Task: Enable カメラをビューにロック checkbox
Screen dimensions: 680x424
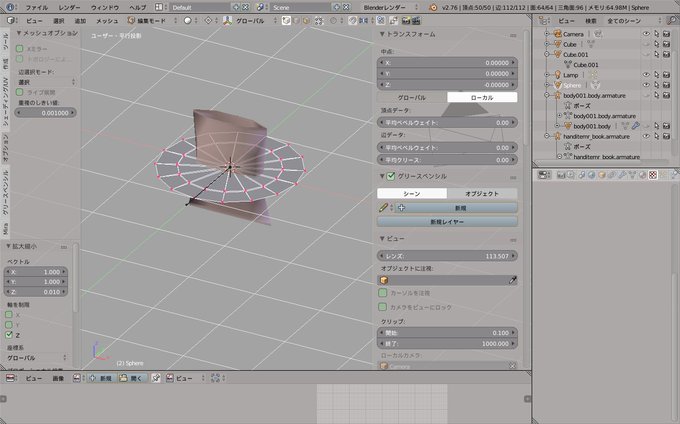Action: pos(382,307)
